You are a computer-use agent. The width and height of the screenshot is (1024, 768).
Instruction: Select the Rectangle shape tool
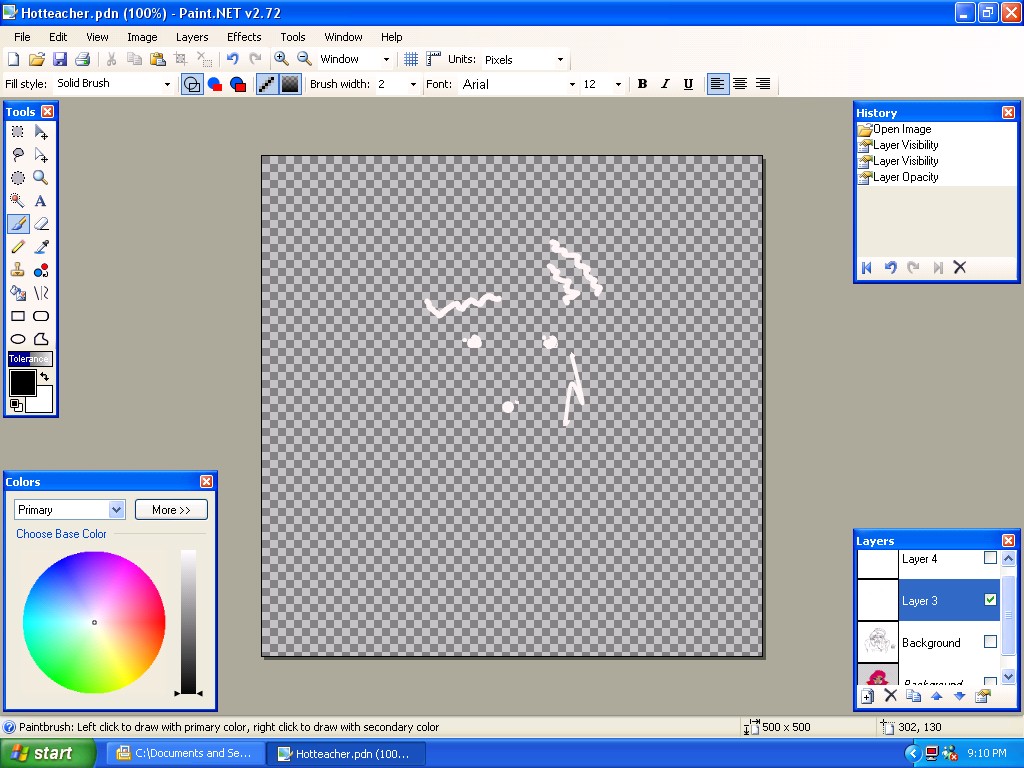pos(18,316)
